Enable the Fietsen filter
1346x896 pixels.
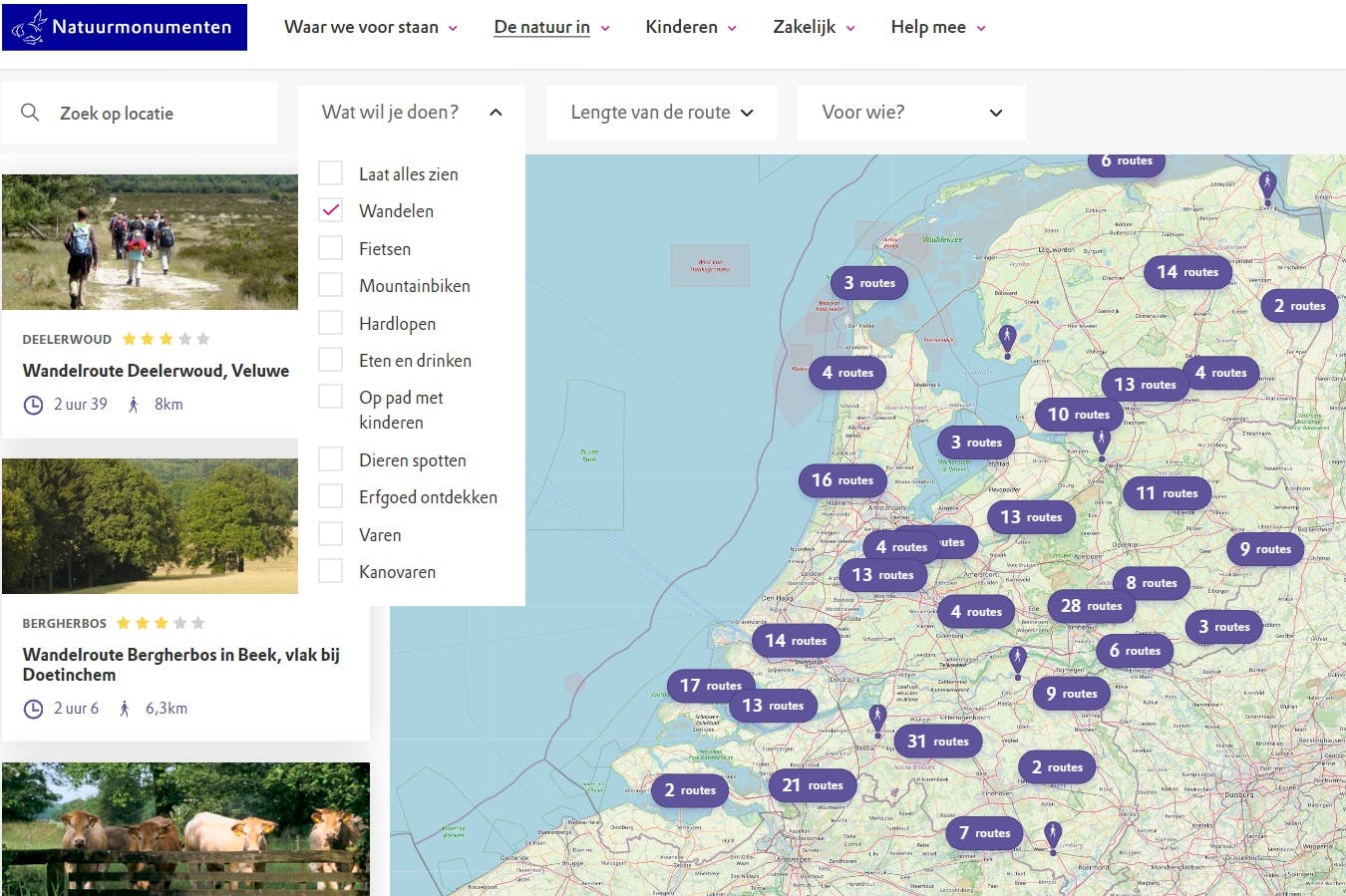(x=330, y=247)
